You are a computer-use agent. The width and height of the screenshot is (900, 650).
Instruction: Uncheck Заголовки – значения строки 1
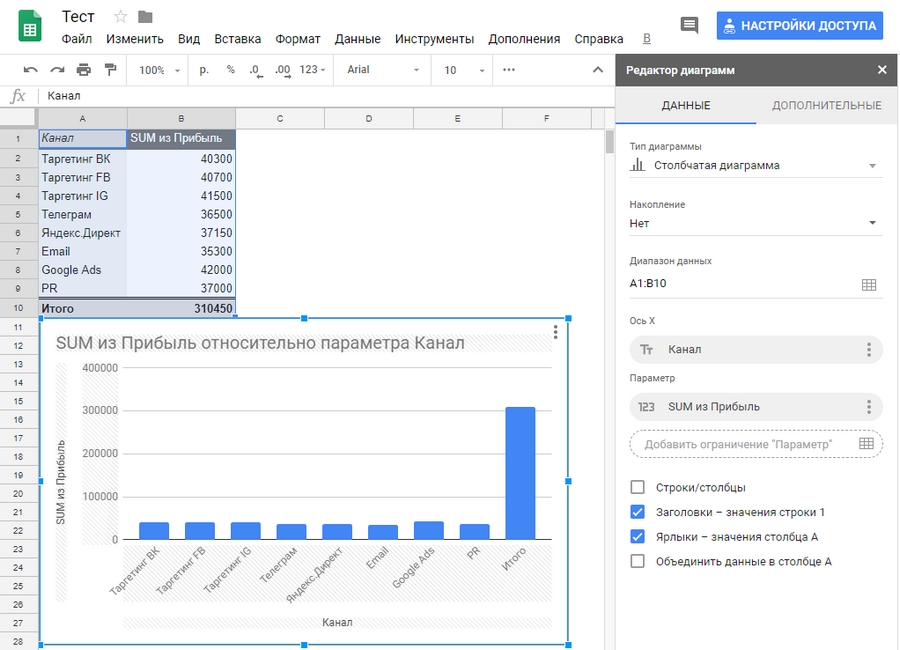(638, 512)
